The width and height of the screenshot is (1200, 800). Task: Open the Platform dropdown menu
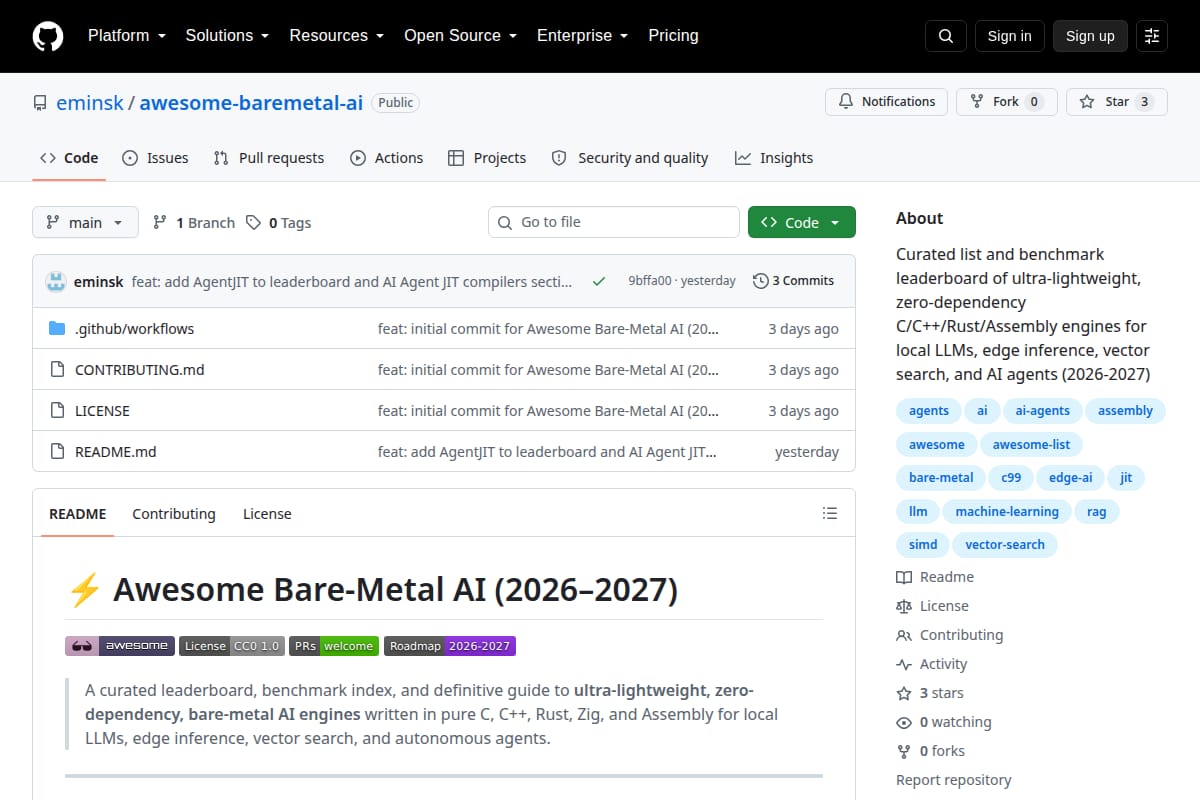[x=127, y=36]
